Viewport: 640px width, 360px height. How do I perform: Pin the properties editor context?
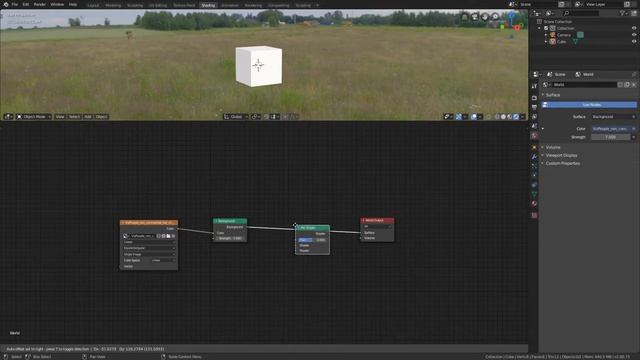(634, 74)
